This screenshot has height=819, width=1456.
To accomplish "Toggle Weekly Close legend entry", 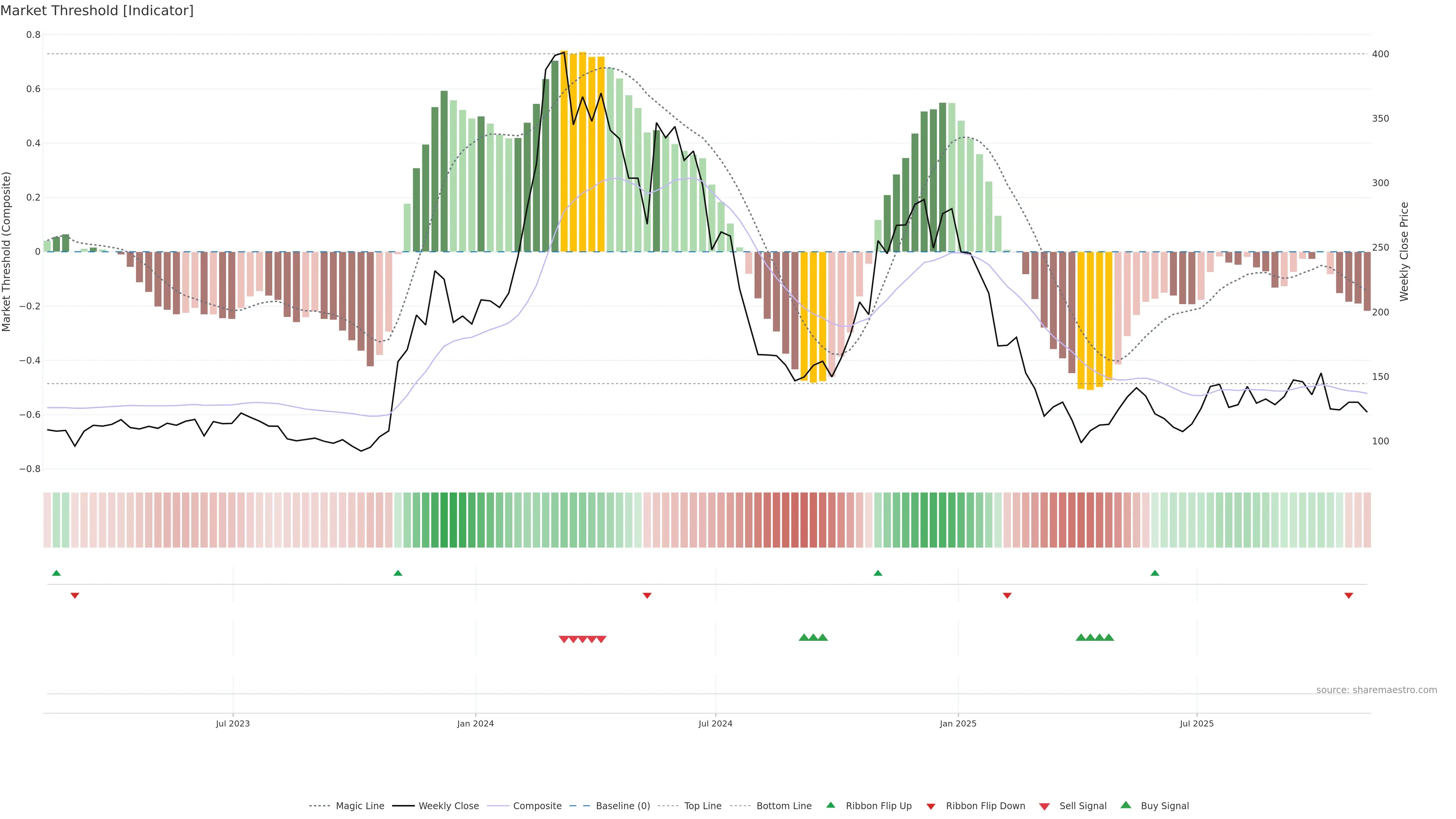I will tap(448, 806).
